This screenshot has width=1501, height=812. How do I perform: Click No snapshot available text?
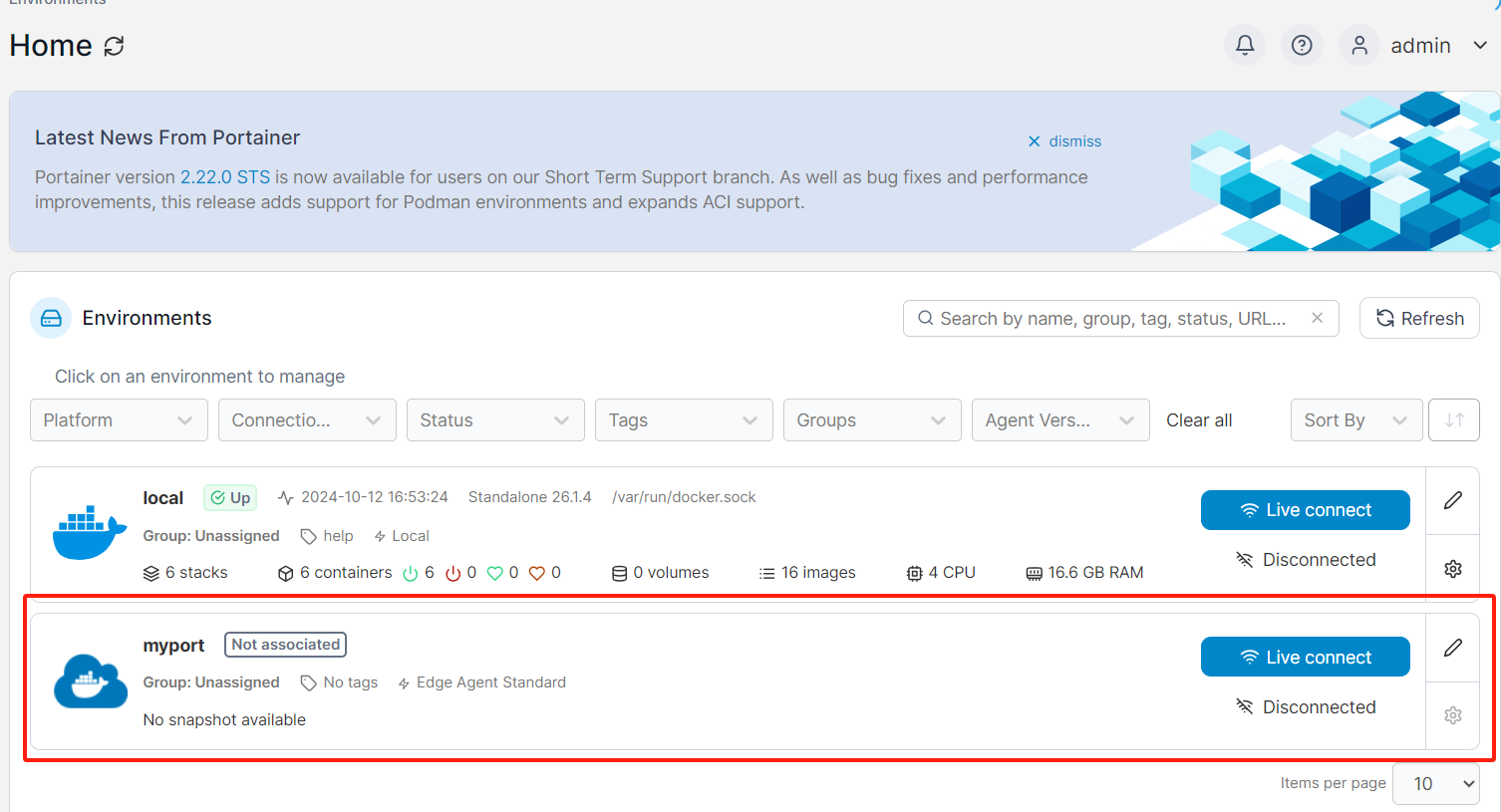(x=224, y=720)
